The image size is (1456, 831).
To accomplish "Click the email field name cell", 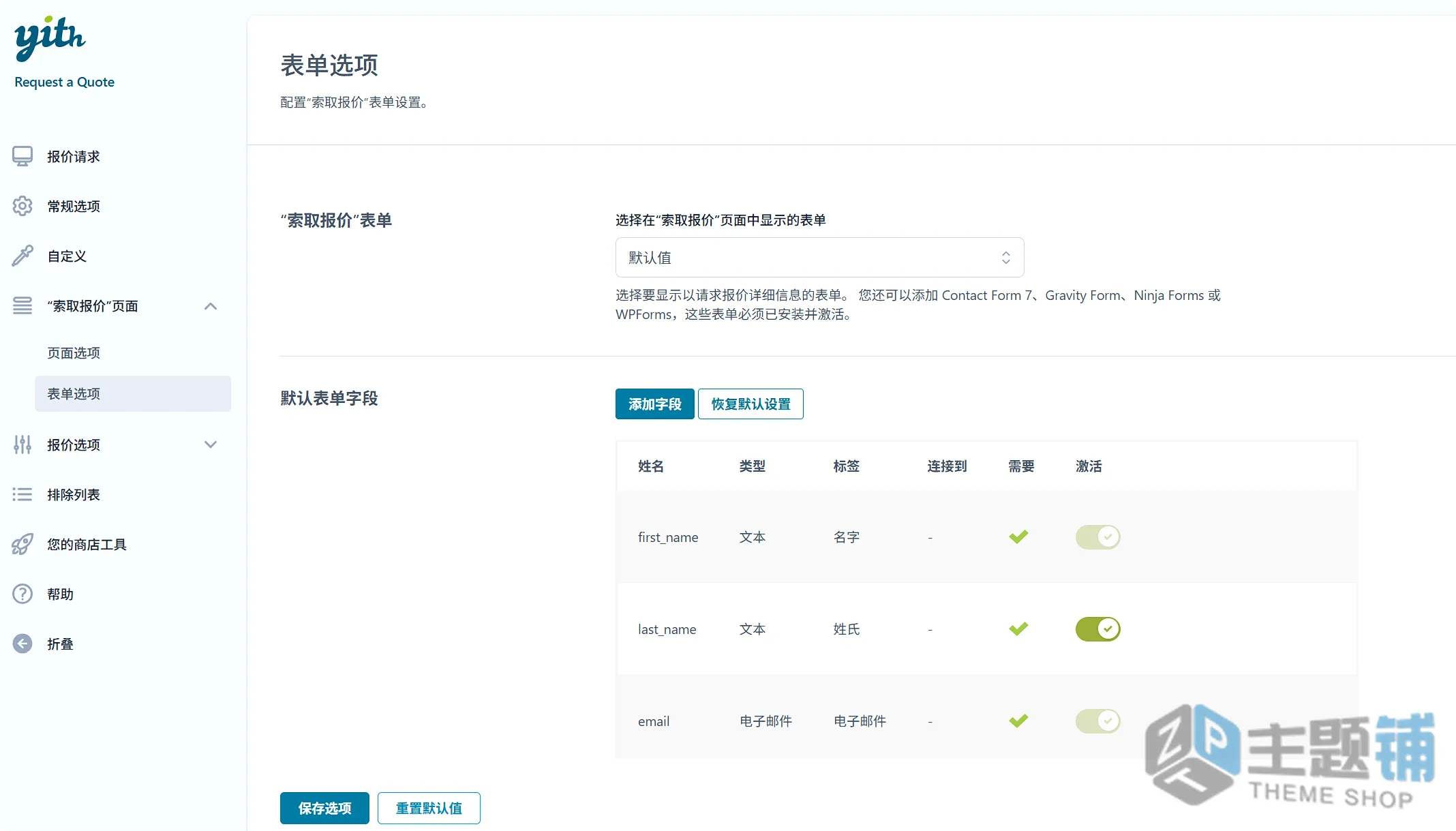I will 654,721.
